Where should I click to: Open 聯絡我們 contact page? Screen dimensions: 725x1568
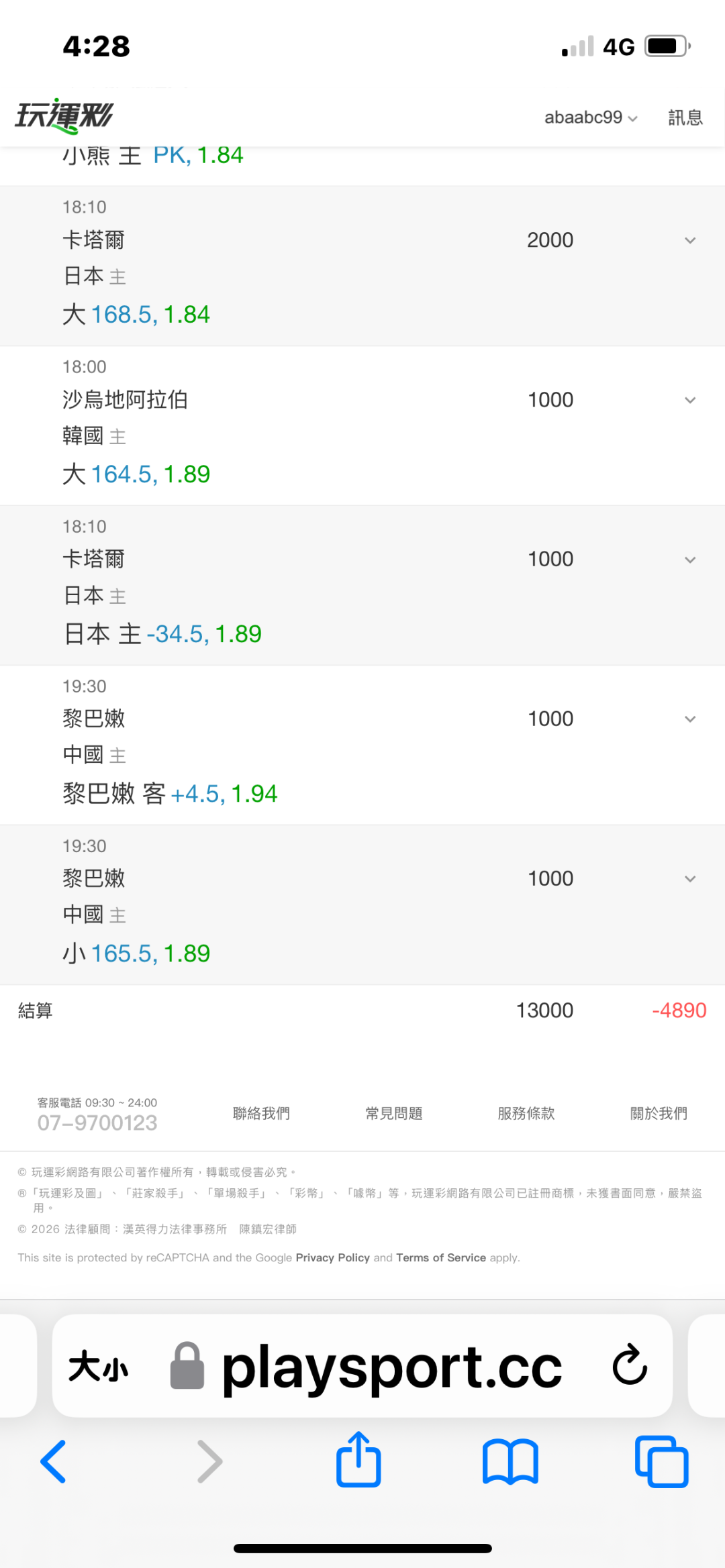pos(262,1113)
